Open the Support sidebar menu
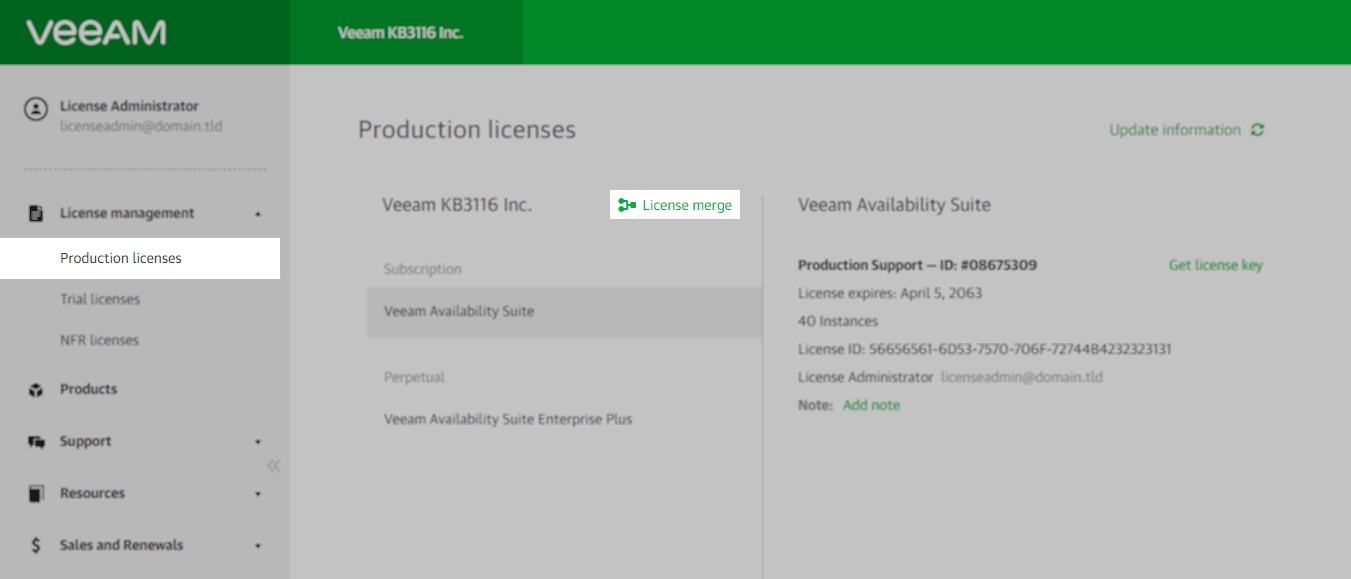The height and width of the screenshot is (579, 1351). [x=85, y=441]
